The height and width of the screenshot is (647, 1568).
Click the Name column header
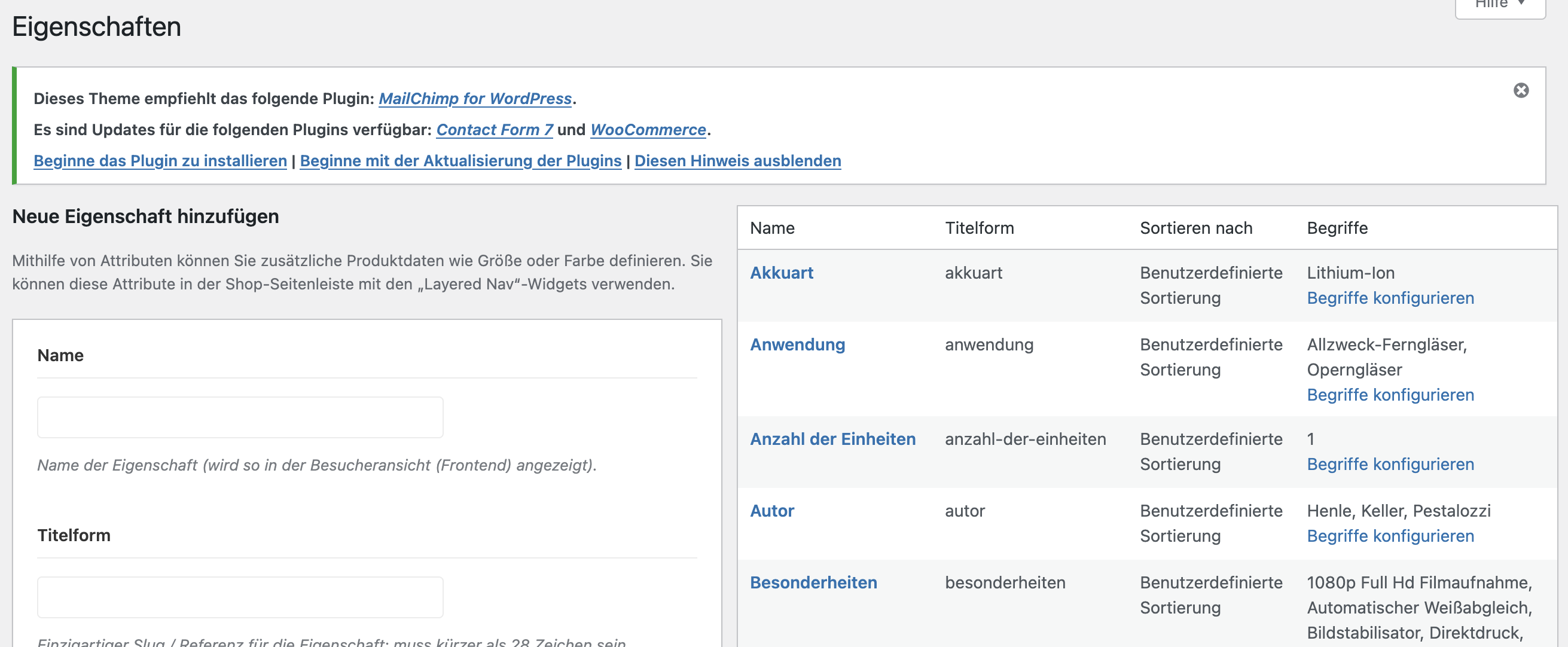click(x=772, y=228)
